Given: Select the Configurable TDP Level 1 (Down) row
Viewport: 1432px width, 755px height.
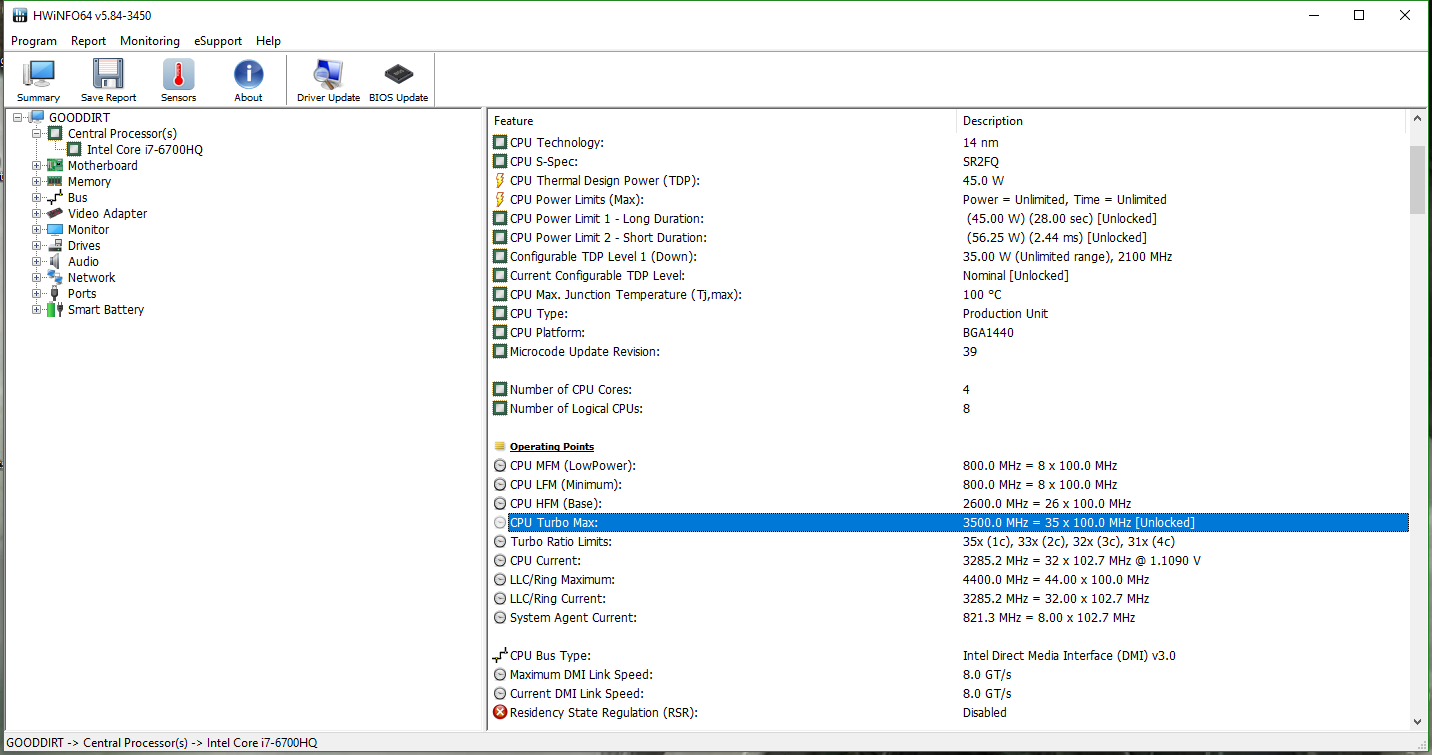Looking at the screenshot, I should click(948, 257).
